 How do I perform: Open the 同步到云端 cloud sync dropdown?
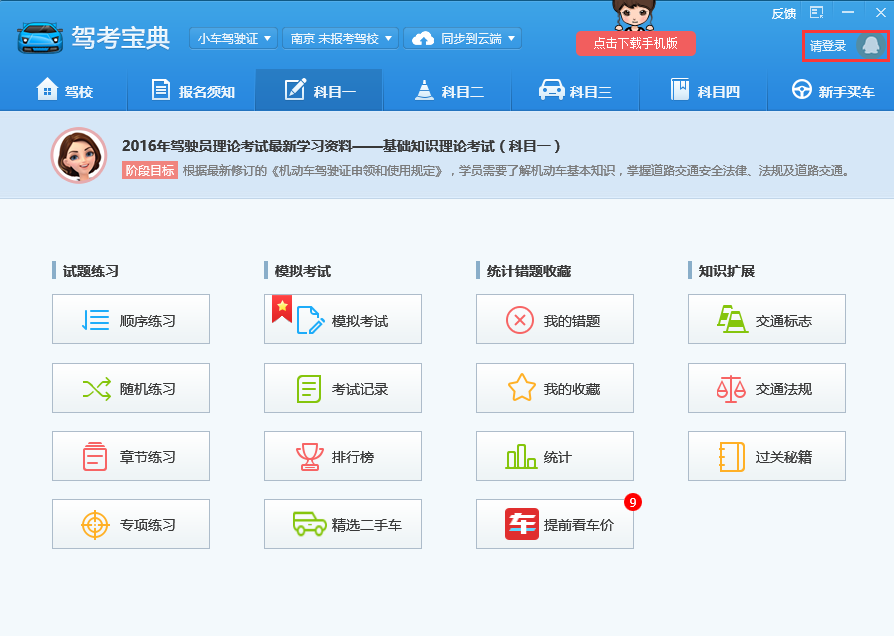[x=462, y=38]
